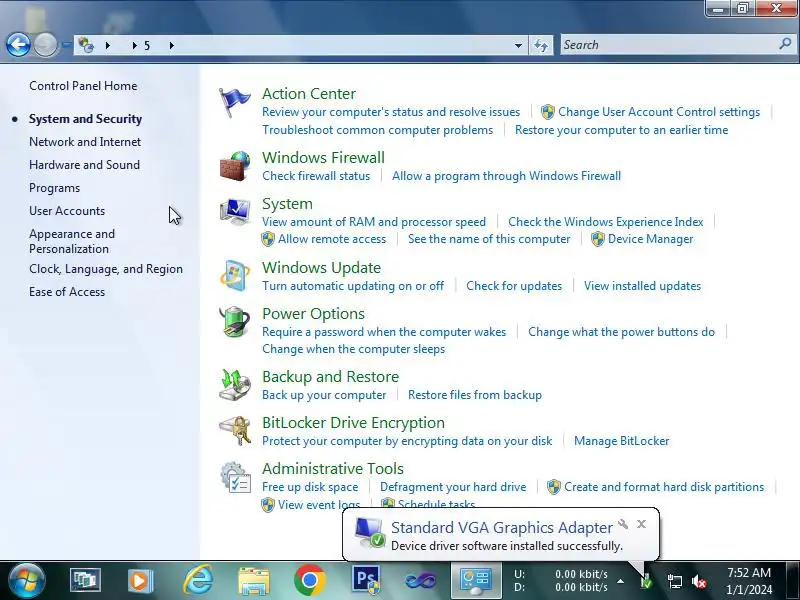This screenshot has height=600, width=800.
Task: Open the Windows Firewall brick wall icon
Action: point(235,166)
